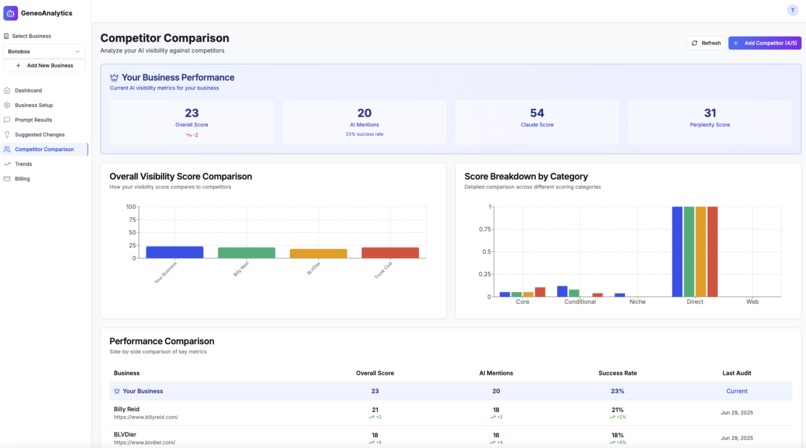Click the Prompt Results chat icon
806x448 pixels.
coord(7,120)
